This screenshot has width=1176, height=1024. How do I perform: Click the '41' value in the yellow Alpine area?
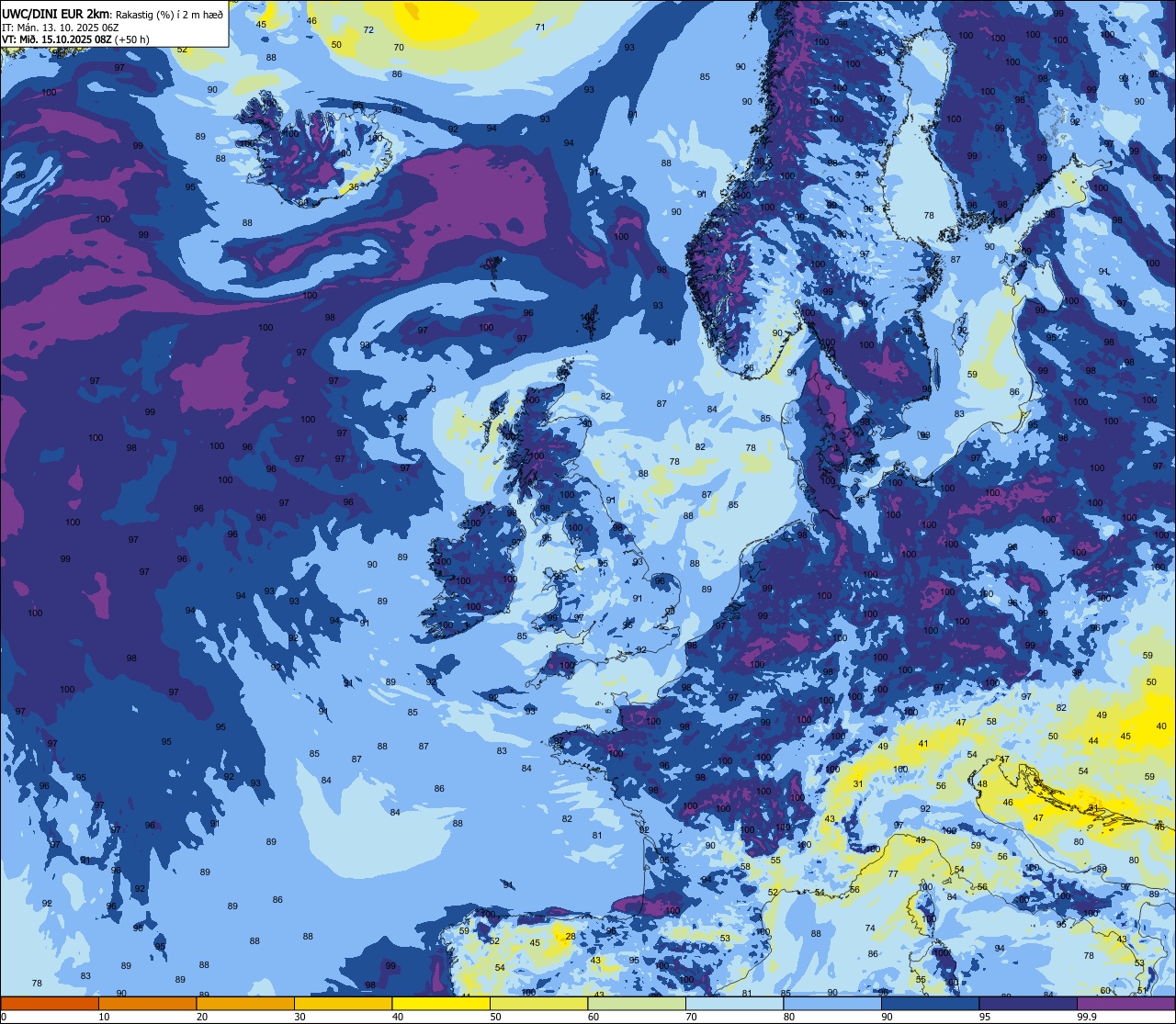pyautogui.click(x=923, y=744)
